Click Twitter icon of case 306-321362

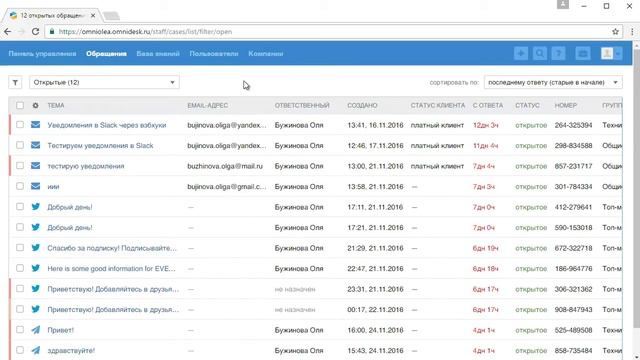pyautogui.click(x=36, y=289)
